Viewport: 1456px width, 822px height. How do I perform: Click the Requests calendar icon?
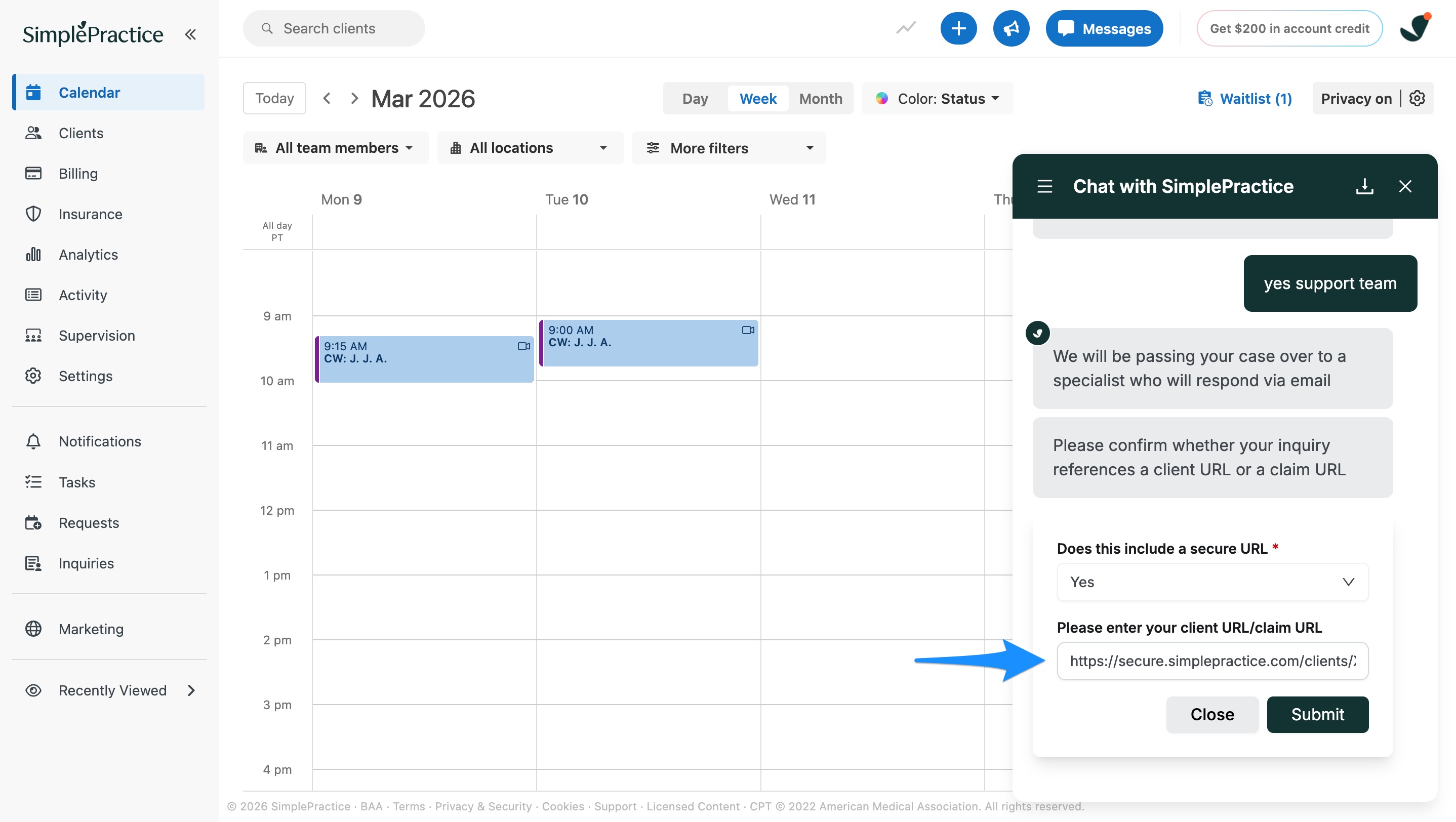click(x=33, y=522)
